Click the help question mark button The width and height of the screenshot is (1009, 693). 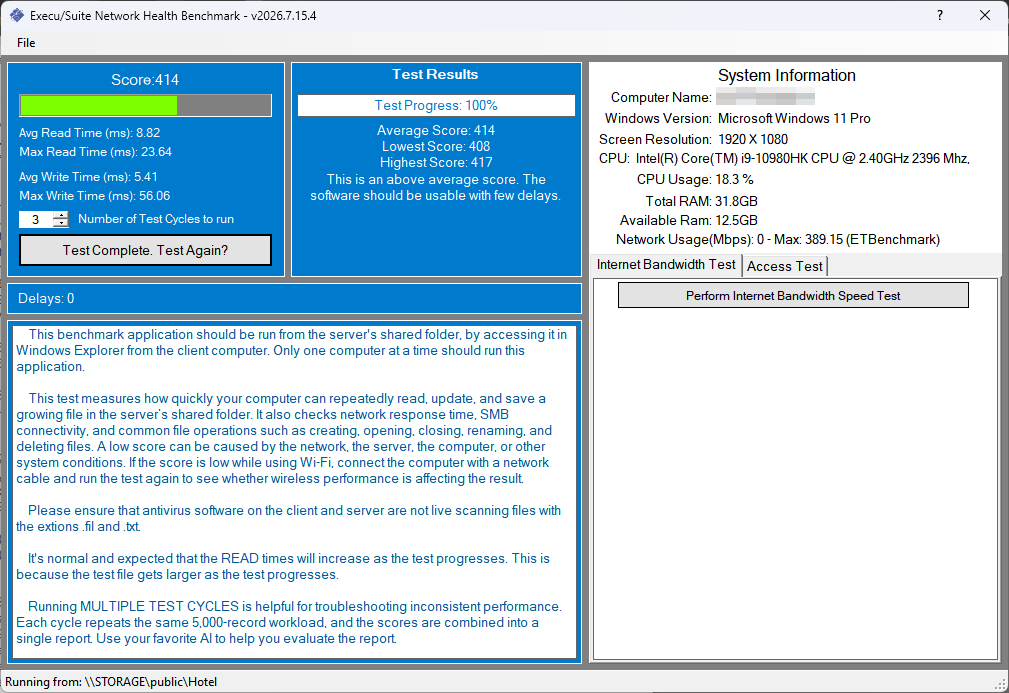pyautogui.click(x=940, y=15)
